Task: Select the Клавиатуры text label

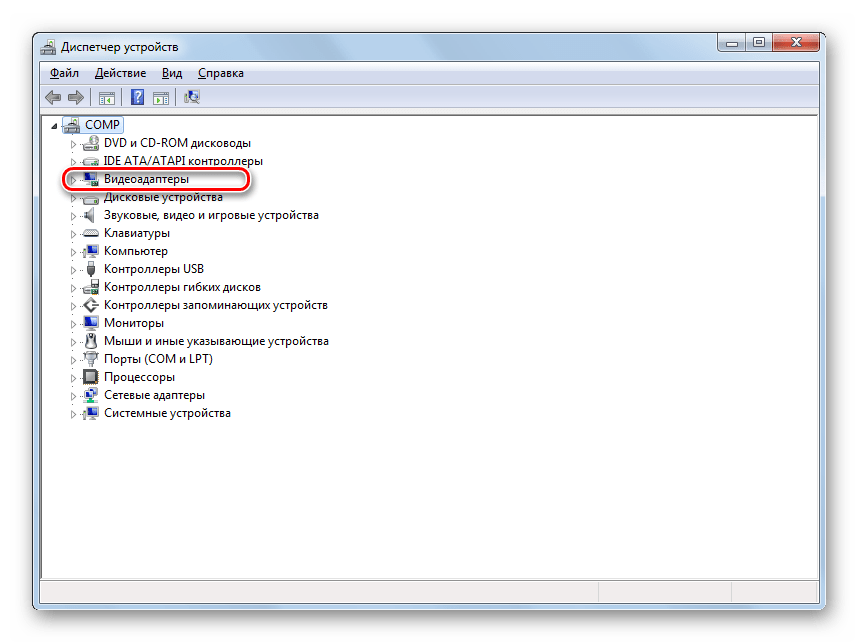Action: pyautogui.click(x=137, y=233)
